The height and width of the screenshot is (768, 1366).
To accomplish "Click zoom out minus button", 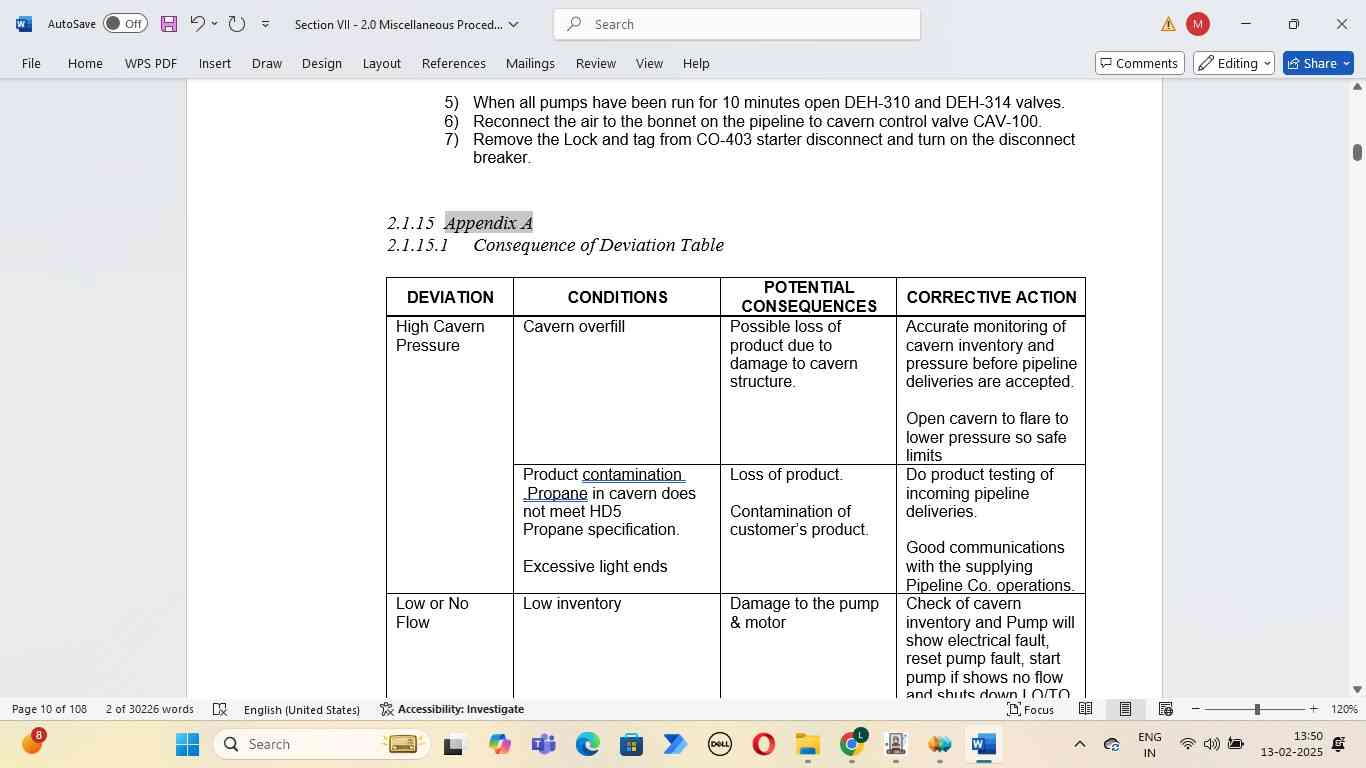I will click(x=1195, y=709).
